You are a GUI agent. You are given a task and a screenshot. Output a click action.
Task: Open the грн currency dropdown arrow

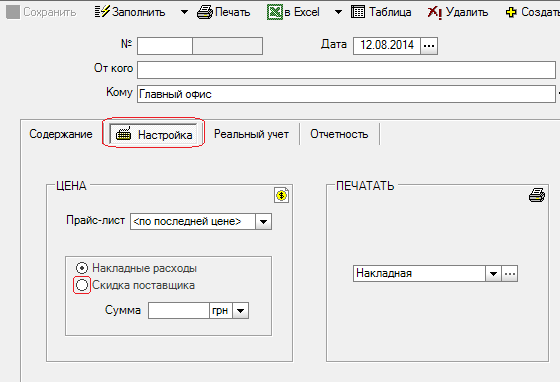click(240, 311)
